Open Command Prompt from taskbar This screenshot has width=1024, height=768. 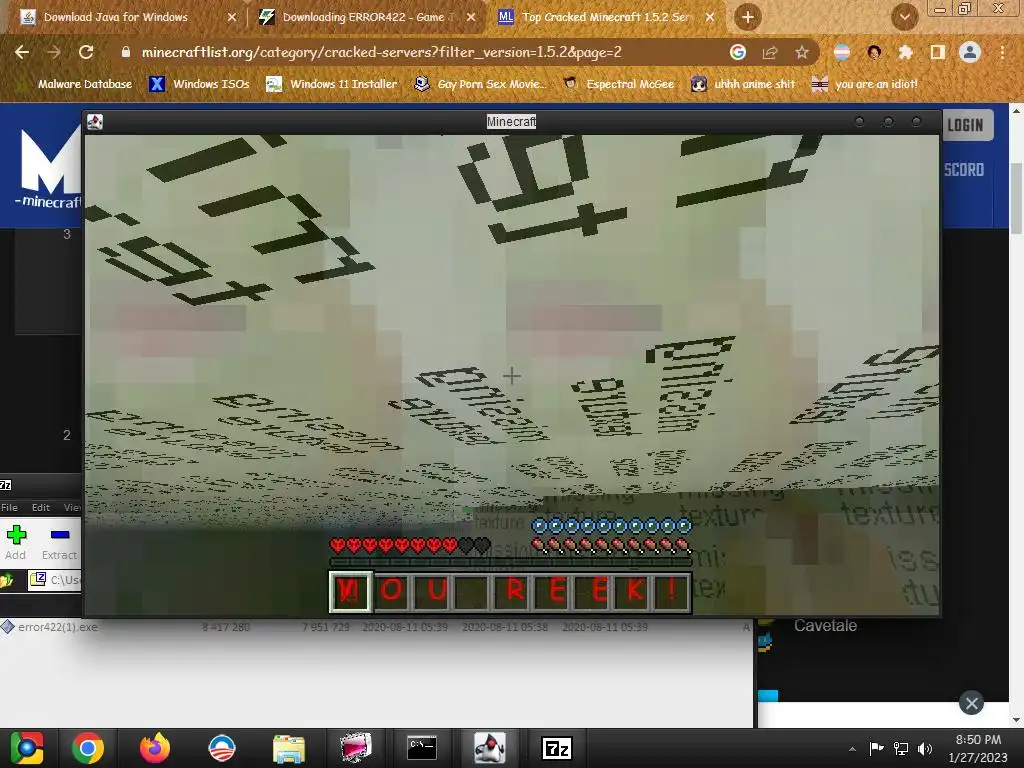[x=422, y=748]
